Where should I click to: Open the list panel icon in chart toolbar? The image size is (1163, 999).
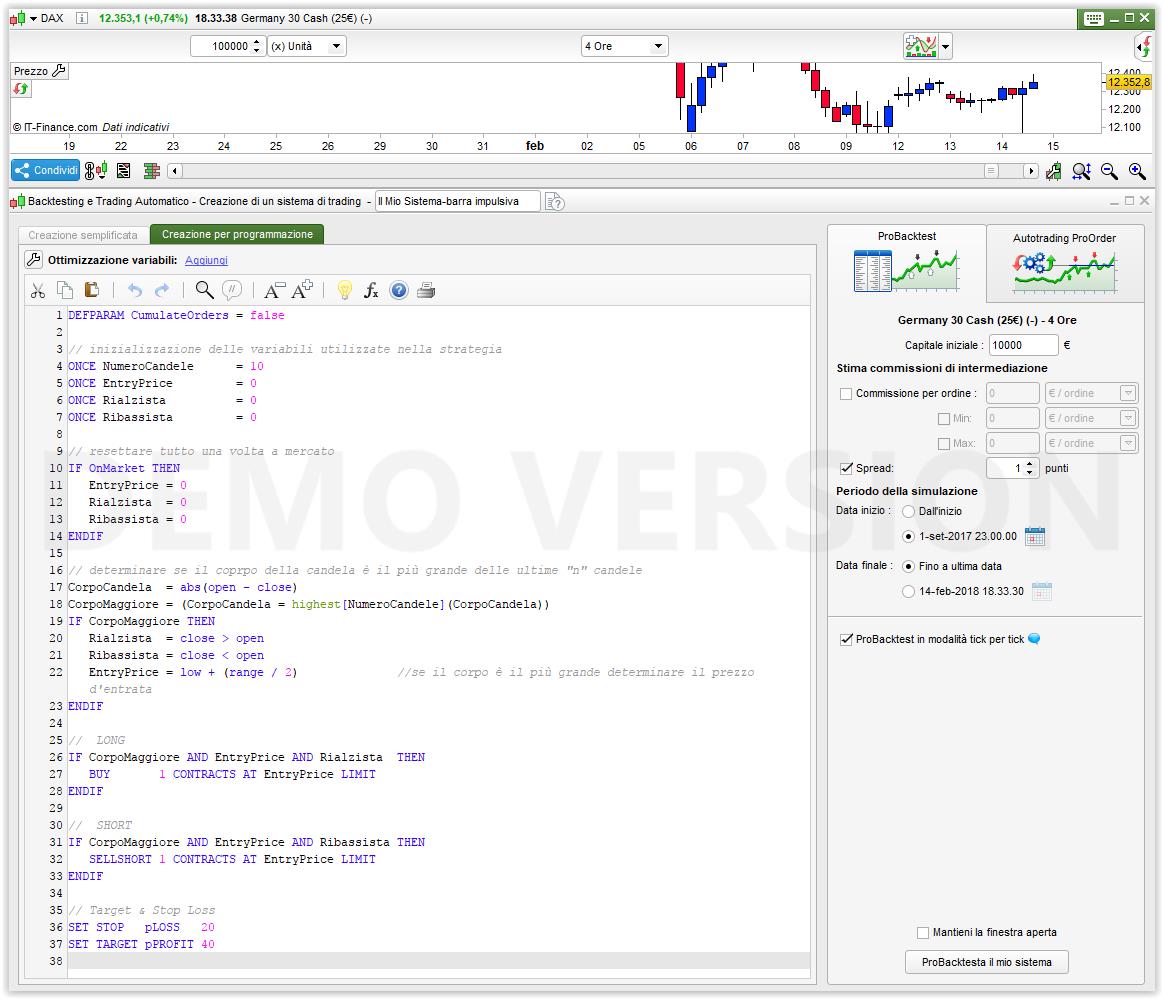pyautogui.click(x=123, y=171)
